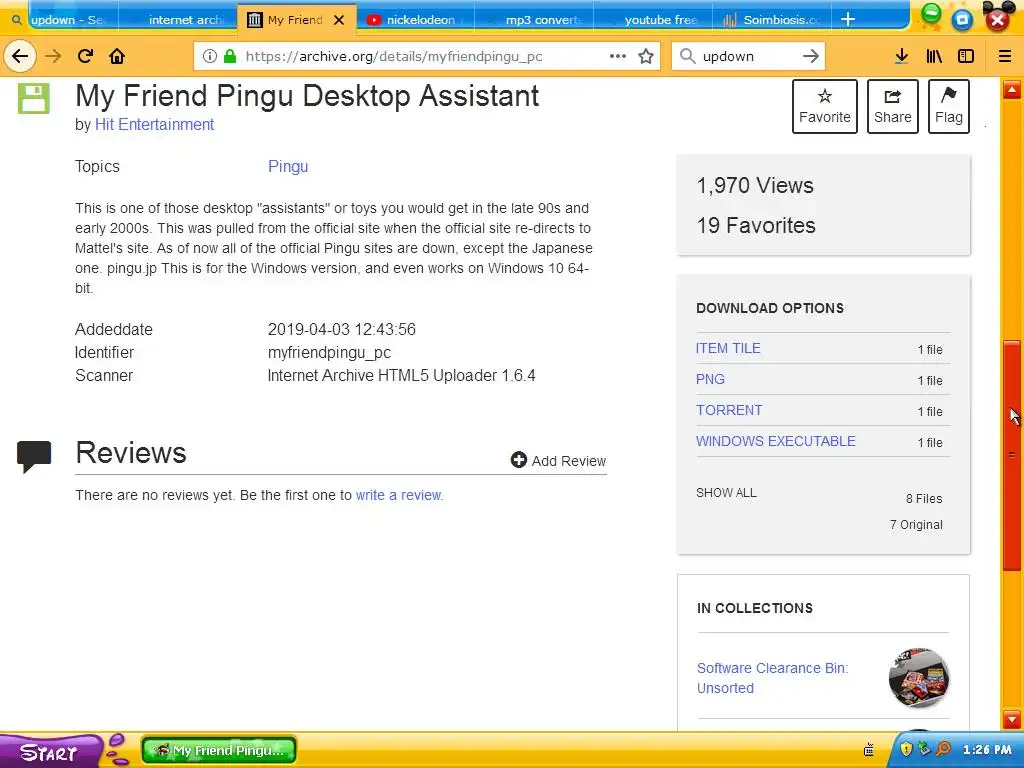Viewport: 1024px width, 768px height.
Task: Click the 19 Favorites text
Action: [x=756, y=225]
